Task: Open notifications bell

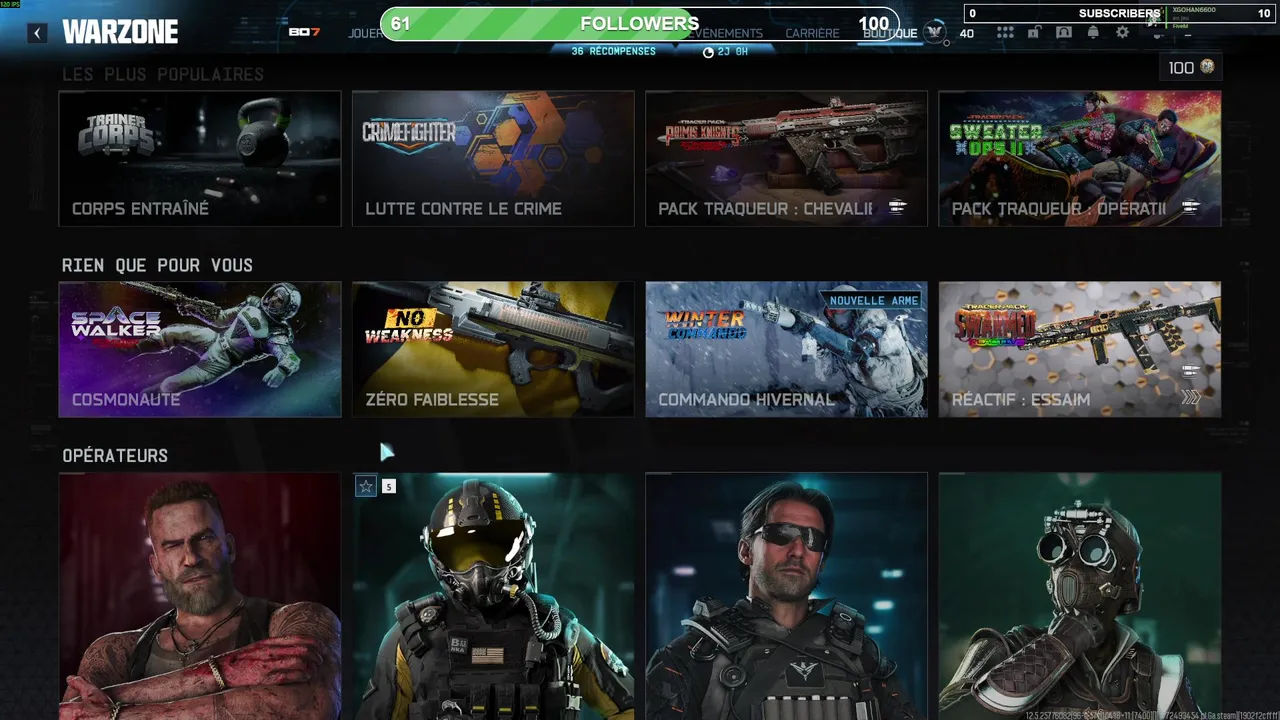Action: pyautogui.click(x=1093, y=32)
